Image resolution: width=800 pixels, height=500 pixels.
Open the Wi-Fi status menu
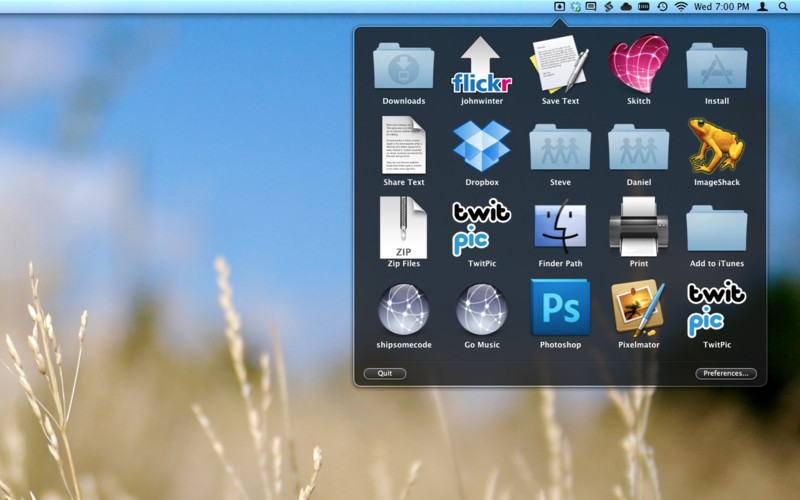point(681,7)
